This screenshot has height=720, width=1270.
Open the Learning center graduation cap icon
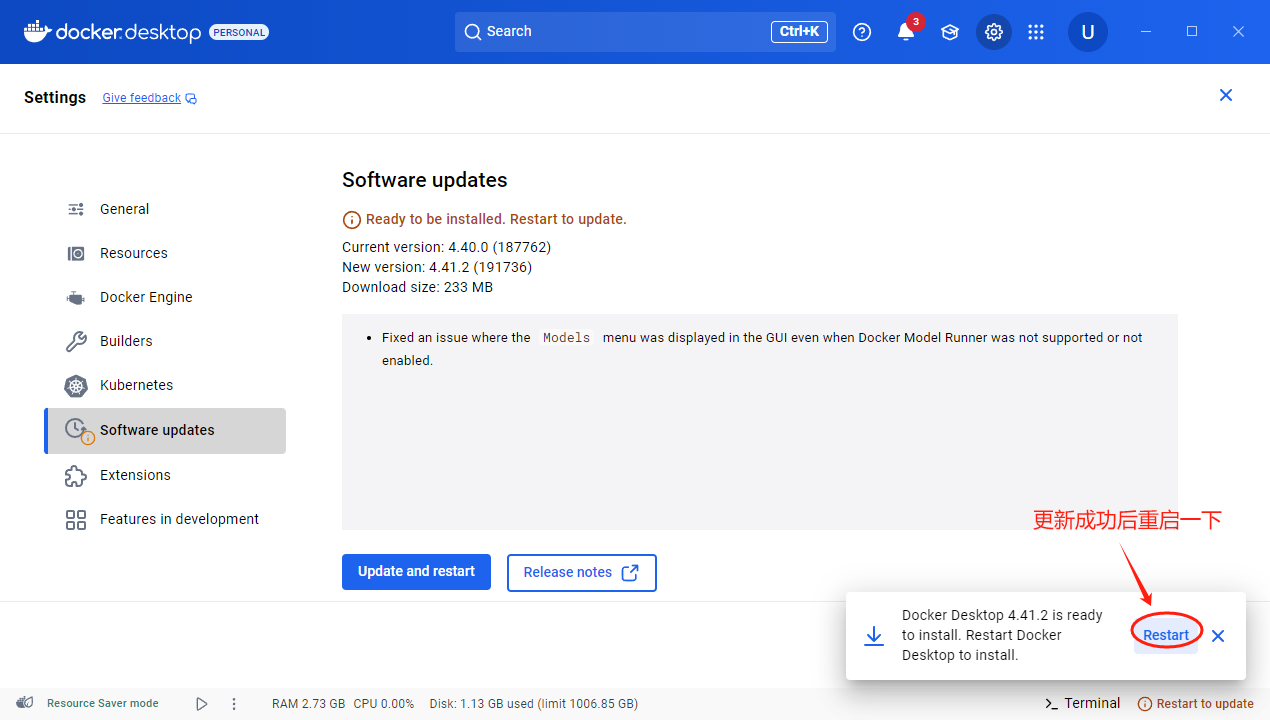point(949,32)
